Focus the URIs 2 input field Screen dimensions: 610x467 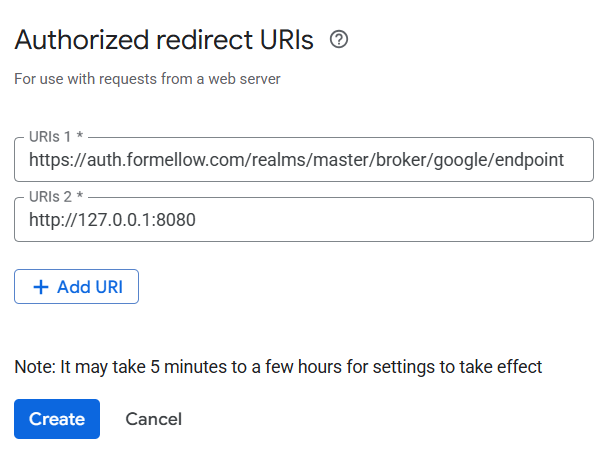click(x=304, y=219)
